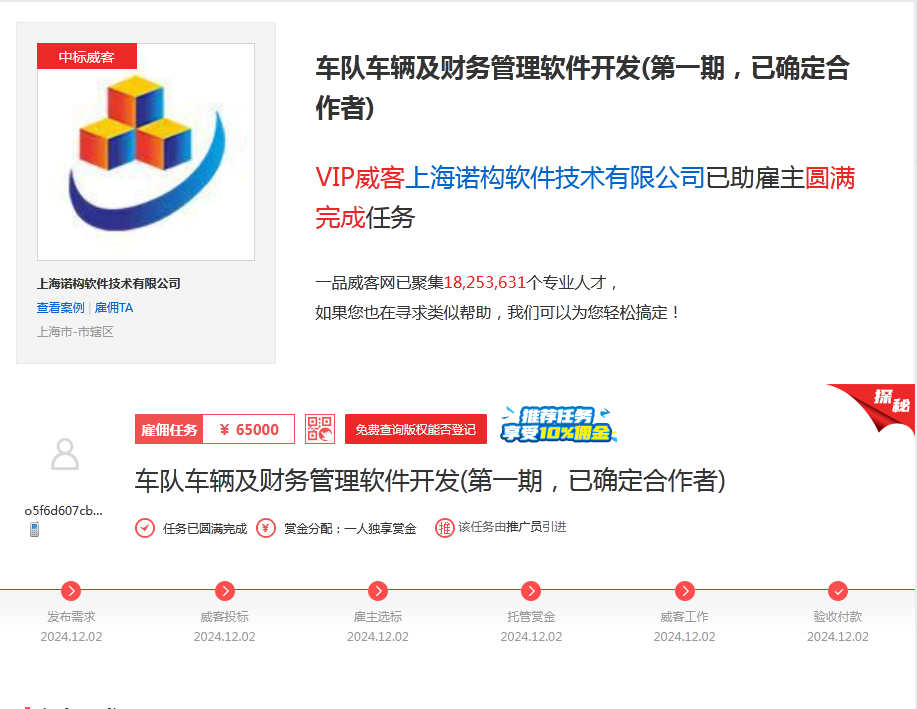Viewport: 917px width, 709px height.
Task: Click the 雇佣任务 red label
Action: click(169, 429)
